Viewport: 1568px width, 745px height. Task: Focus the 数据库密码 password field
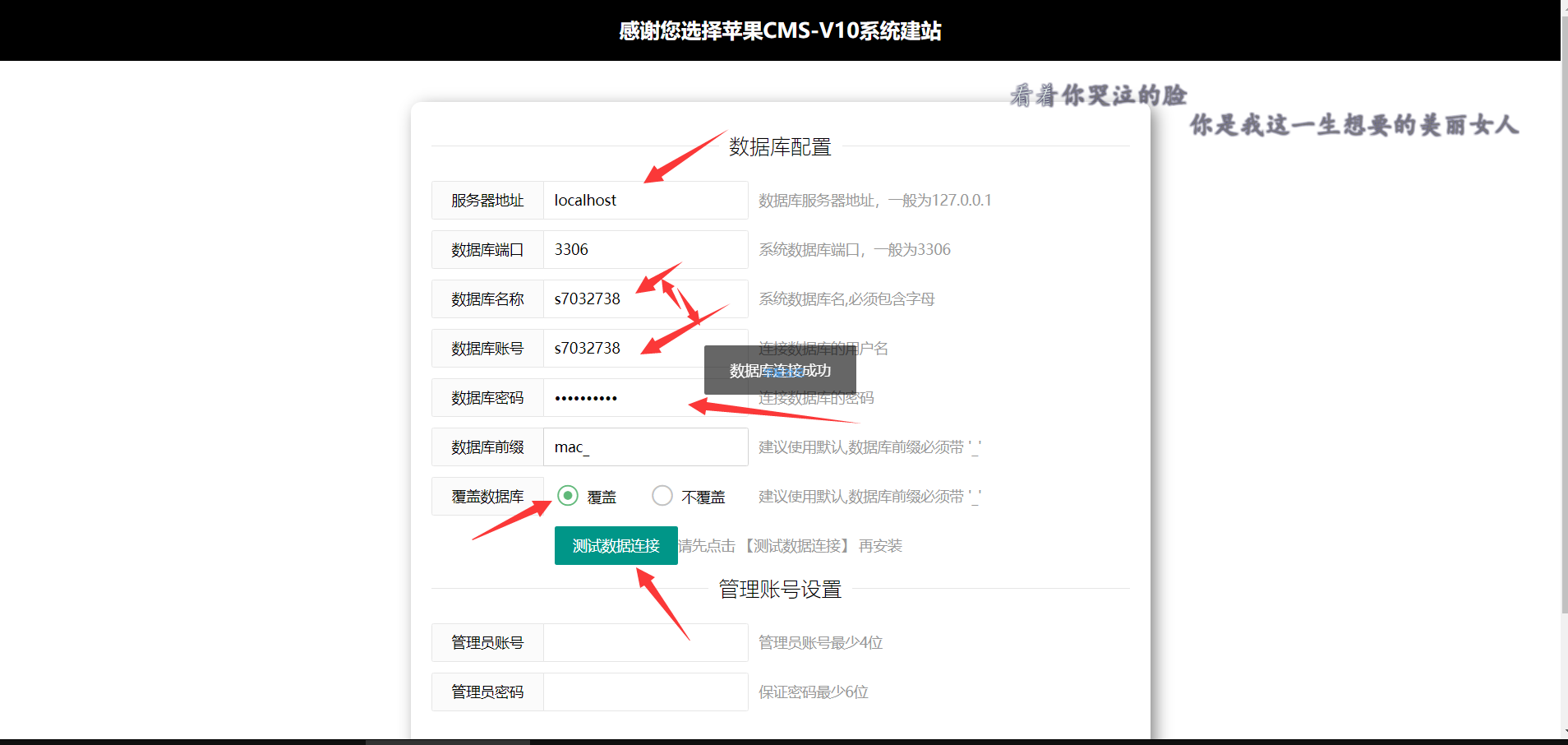[x=646, y=397]
